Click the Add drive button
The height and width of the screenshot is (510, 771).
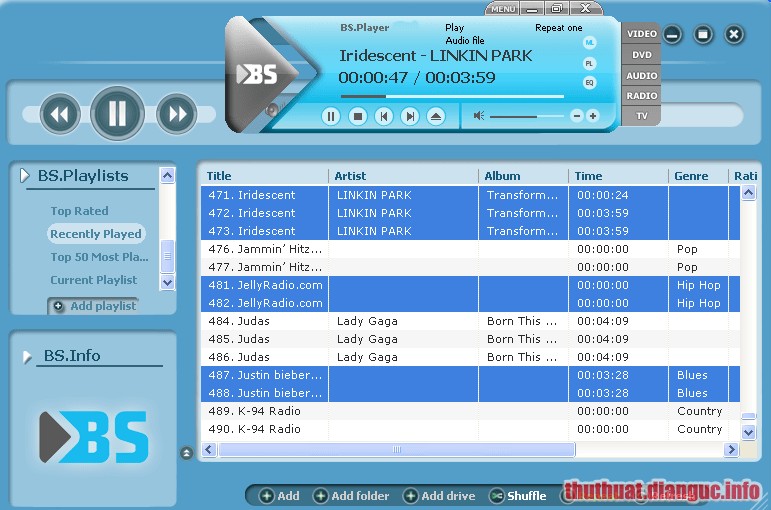pyautogui.click(x=440, y=496)
